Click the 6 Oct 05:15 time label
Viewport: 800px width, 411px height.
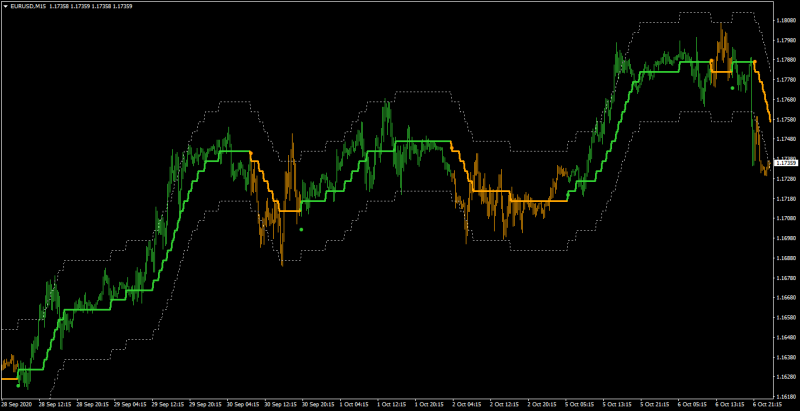[693, 403]
